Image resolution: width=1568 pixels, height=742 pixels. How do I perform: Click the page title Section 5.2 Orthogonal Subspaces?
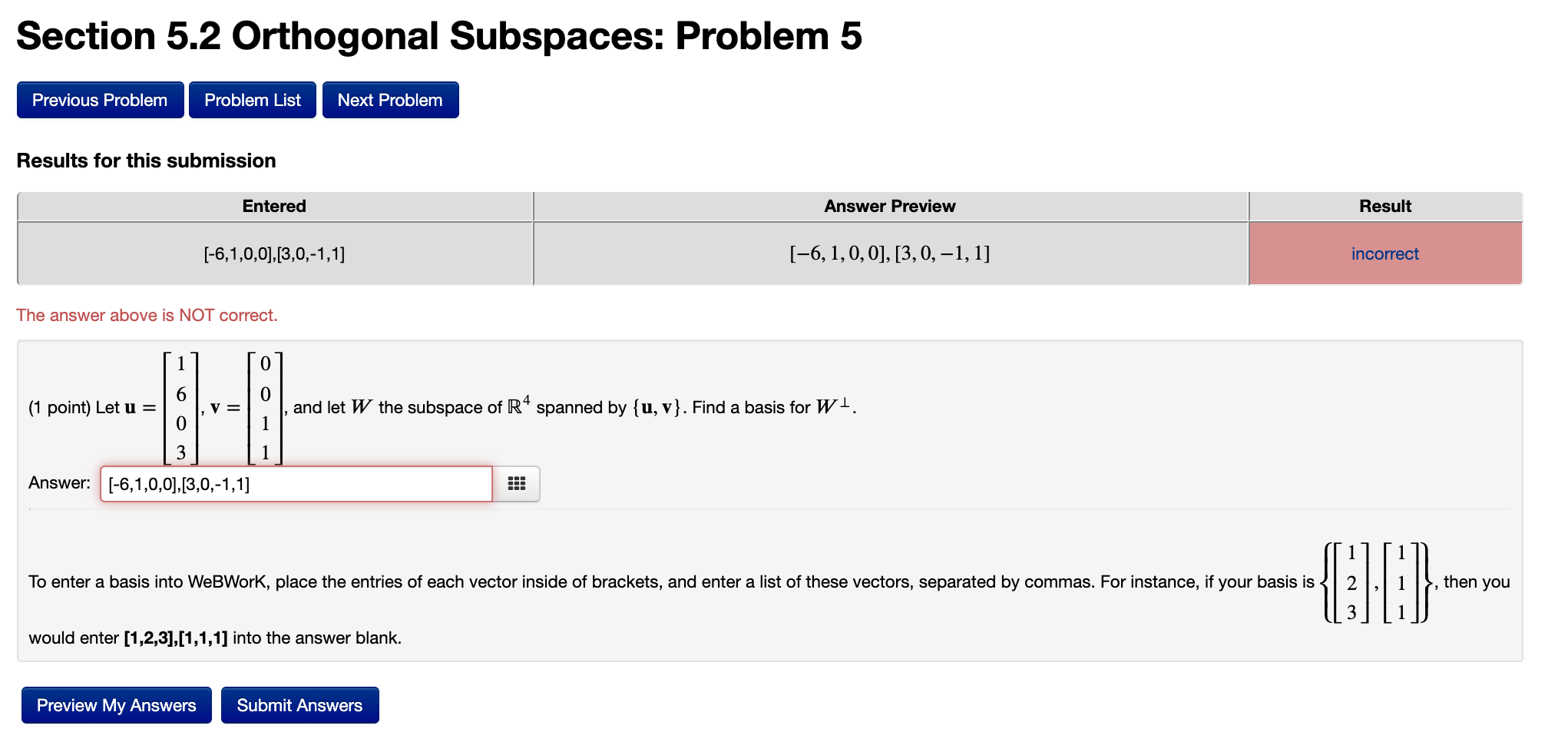(439, 35)
